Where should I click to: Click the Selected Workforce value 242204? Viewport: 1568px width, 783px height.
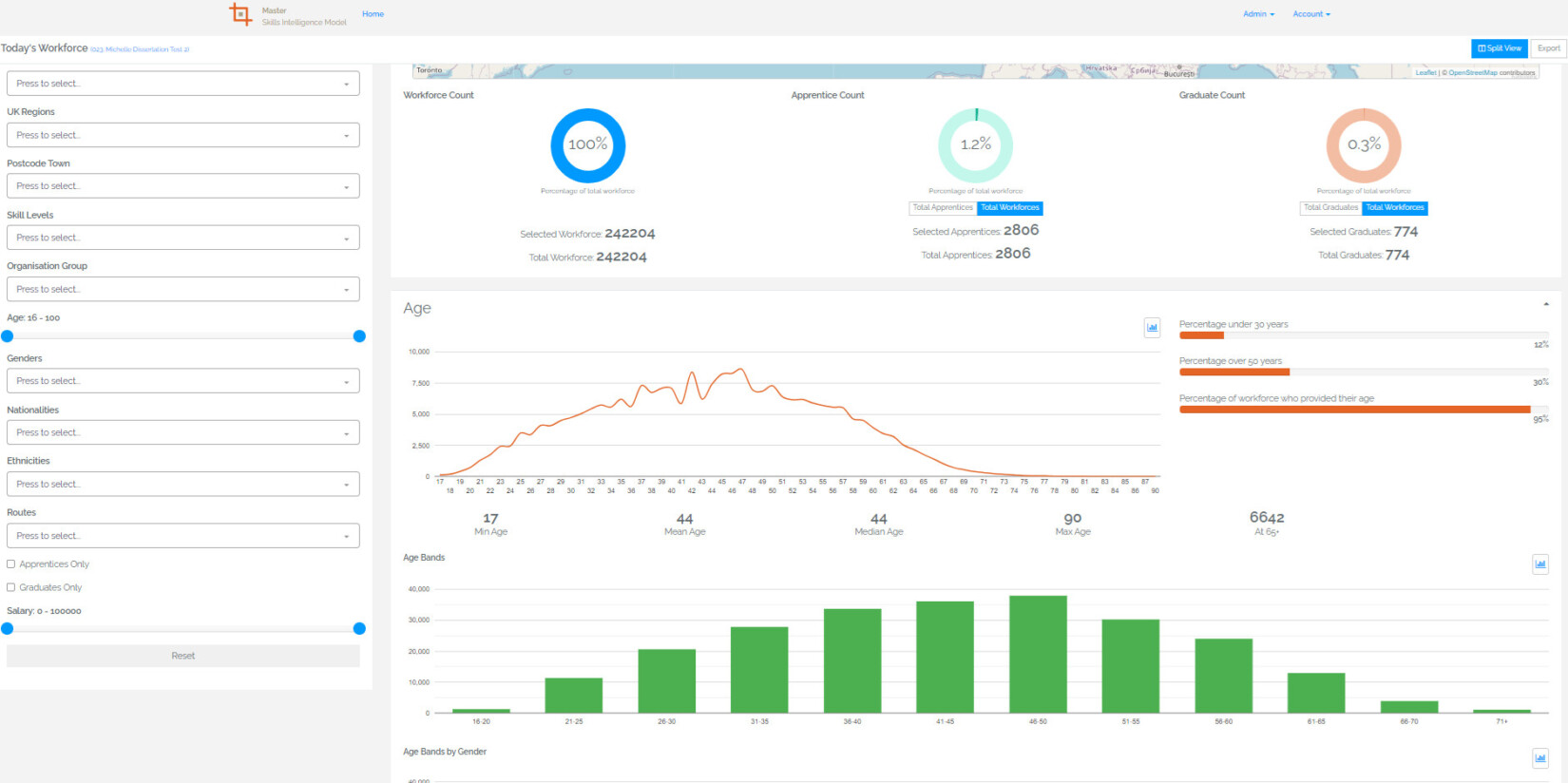pos(630,234)
